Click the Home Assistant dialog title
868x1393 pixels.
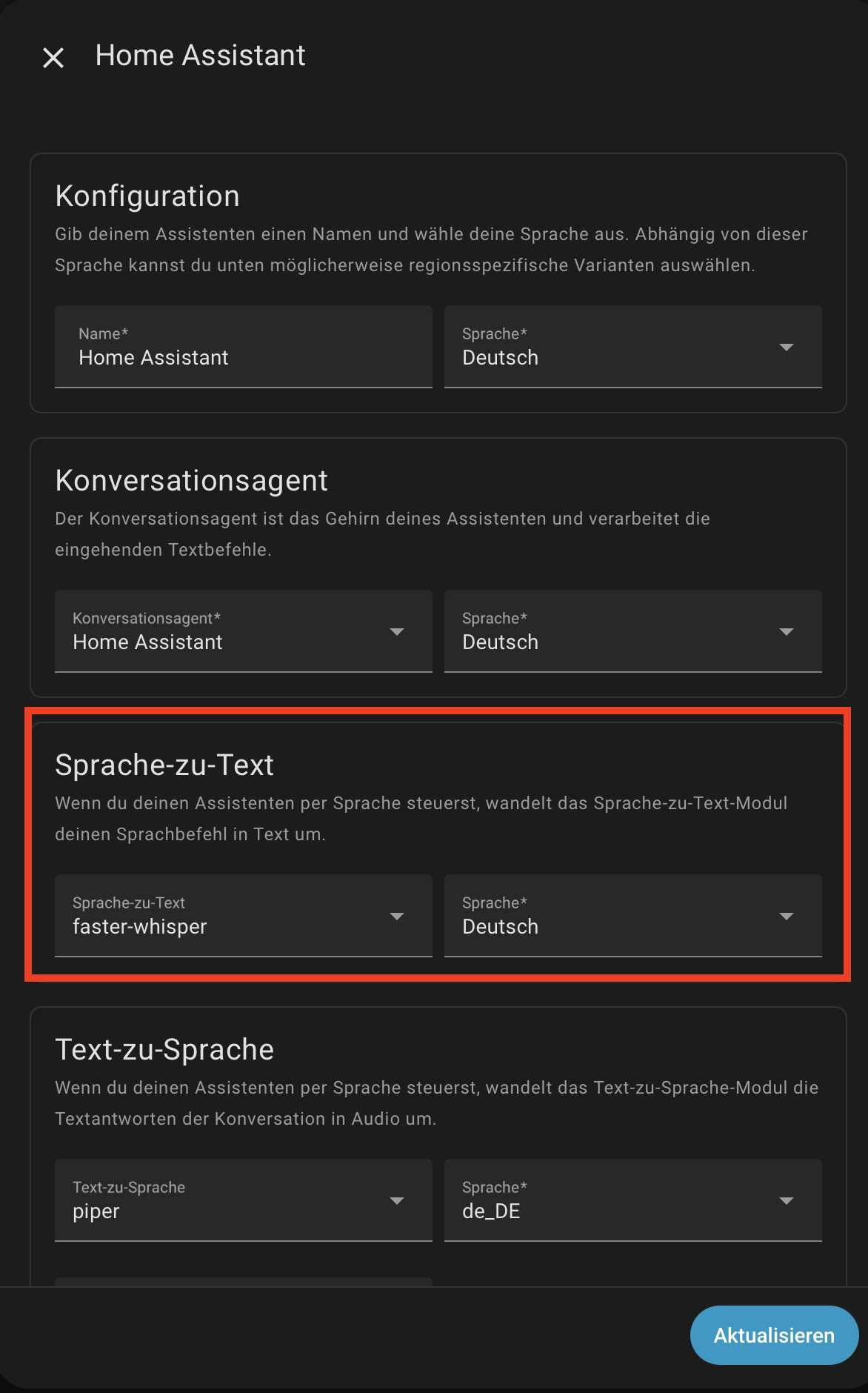(200, 56)
